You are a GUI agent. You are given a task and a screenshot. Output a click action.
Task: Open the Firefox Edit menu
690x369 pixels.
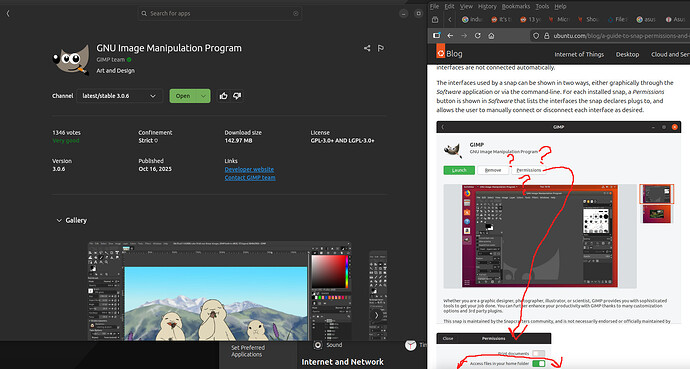pyautogui.click(x=449, y=6)
